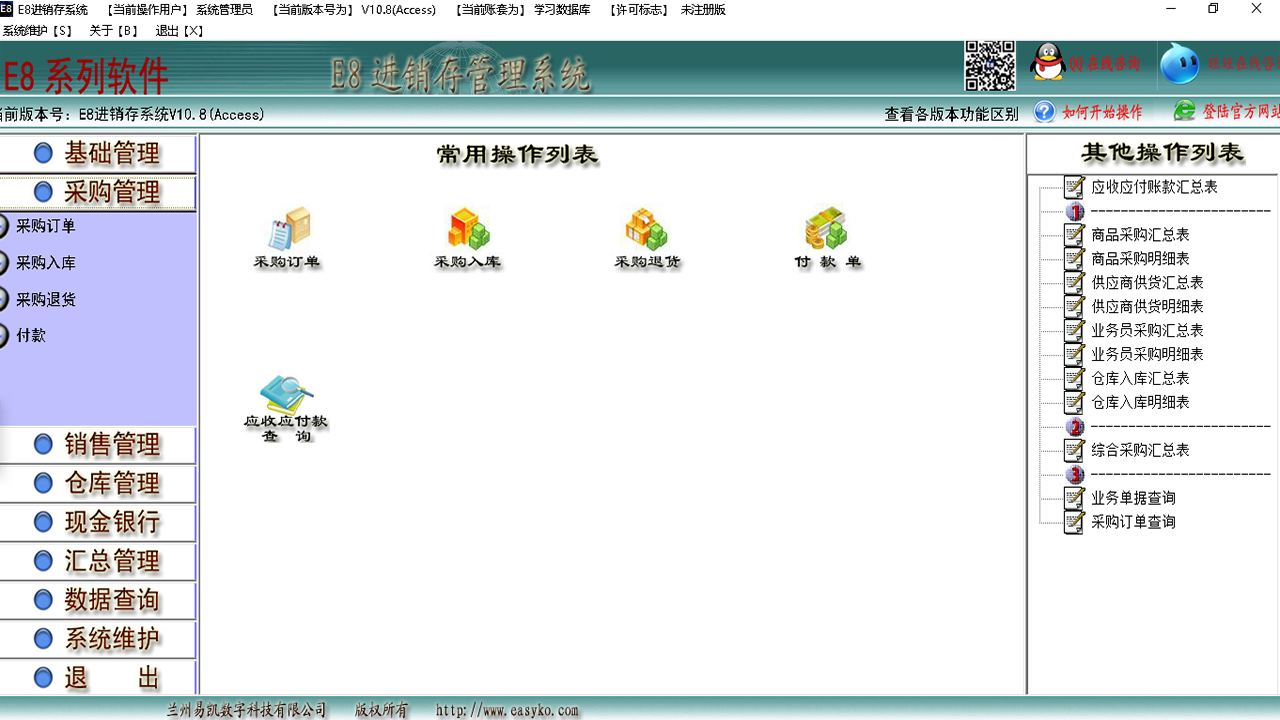Expand the 基础管理 section
Screen dimensions: 1280x720
pos(97,152)
